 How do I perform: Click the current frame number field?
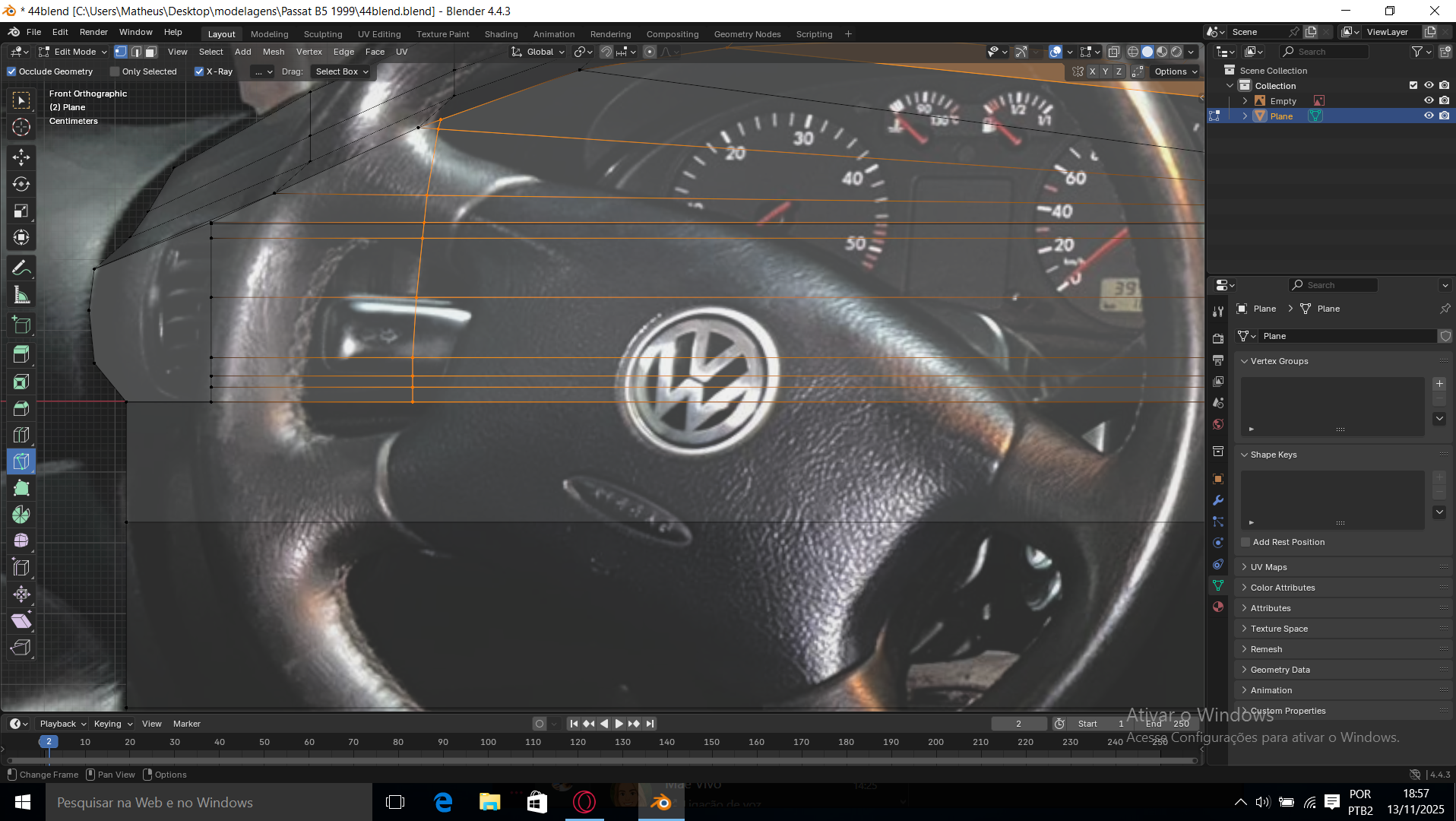[1019, 724]
